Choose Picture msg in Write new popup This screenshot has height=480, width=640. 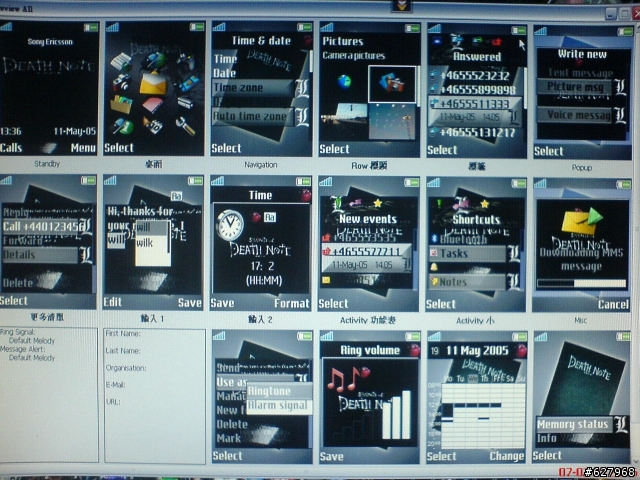(x=575, y=87)
